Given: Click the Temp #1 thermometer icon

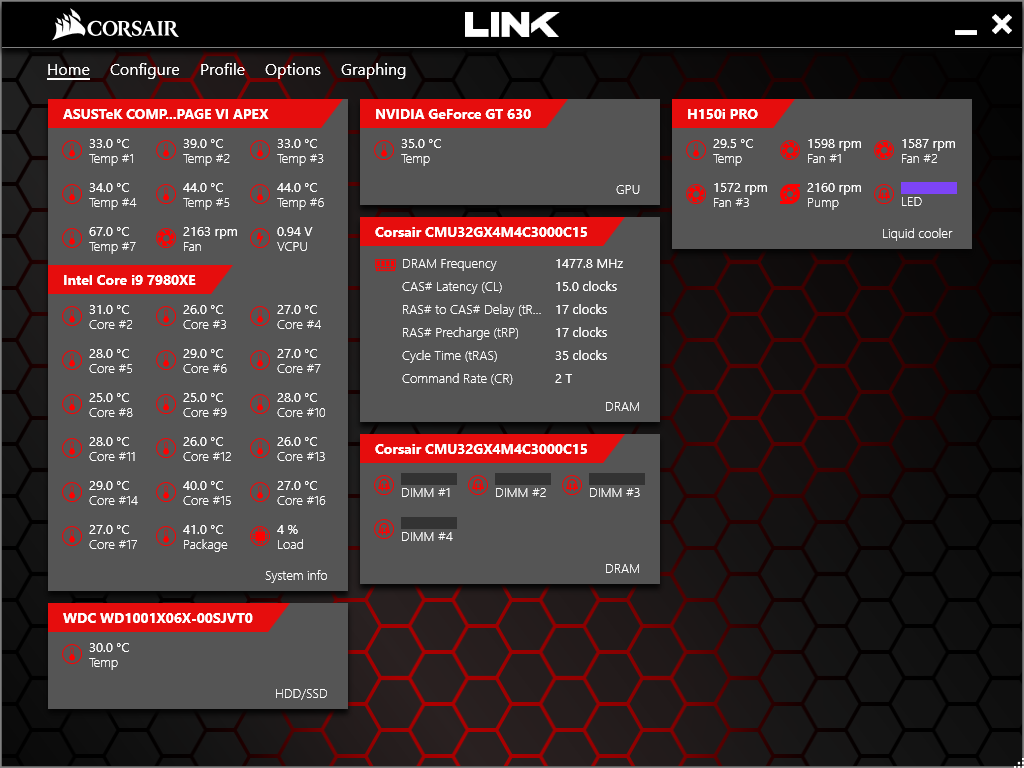Looking at the screenshot, I should pyautogui.click(x=72, y=151).
